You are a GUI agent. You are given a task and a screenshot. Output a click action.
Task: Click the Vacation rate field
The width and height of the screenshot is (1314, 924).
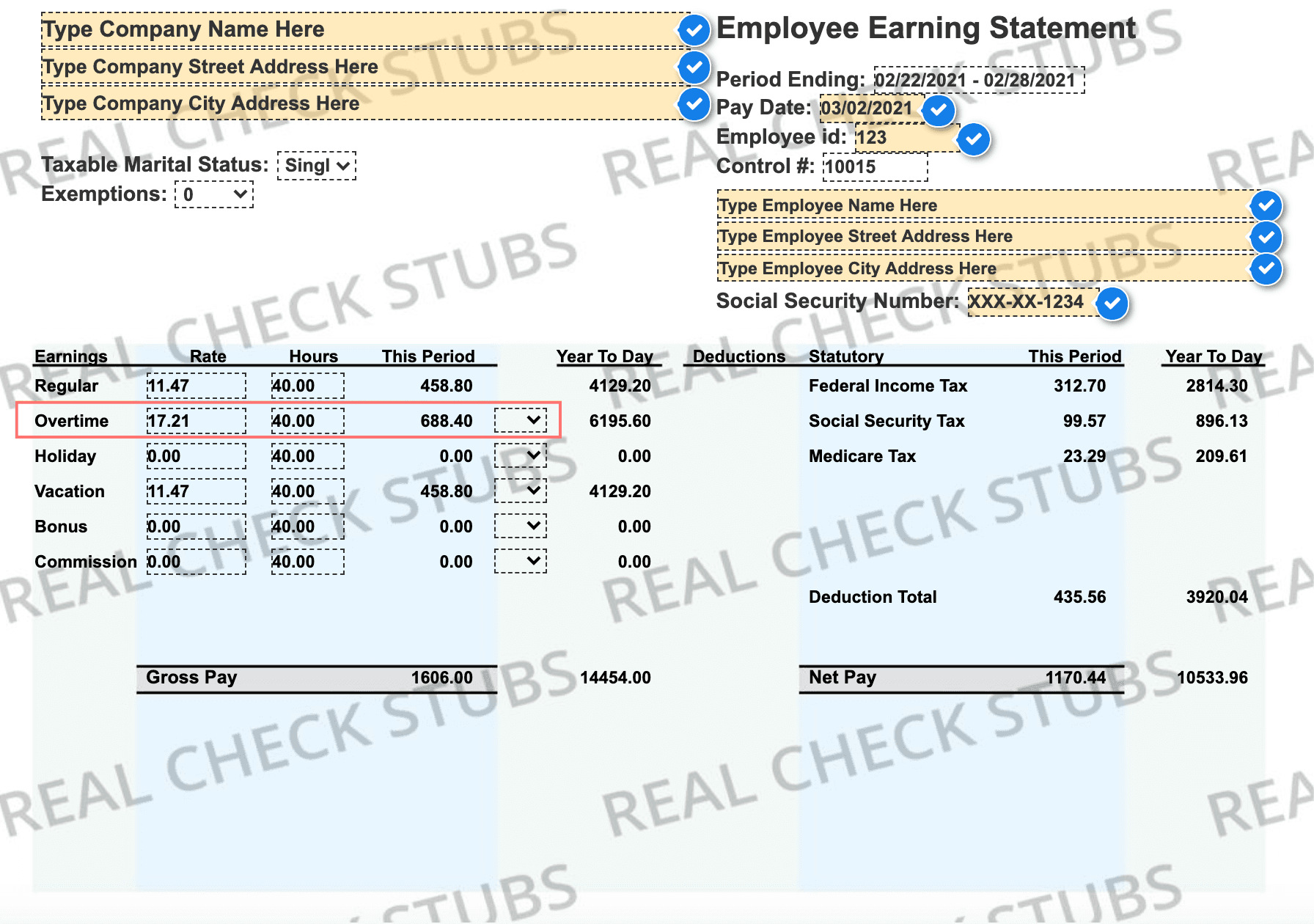click(x=197, y=491)
